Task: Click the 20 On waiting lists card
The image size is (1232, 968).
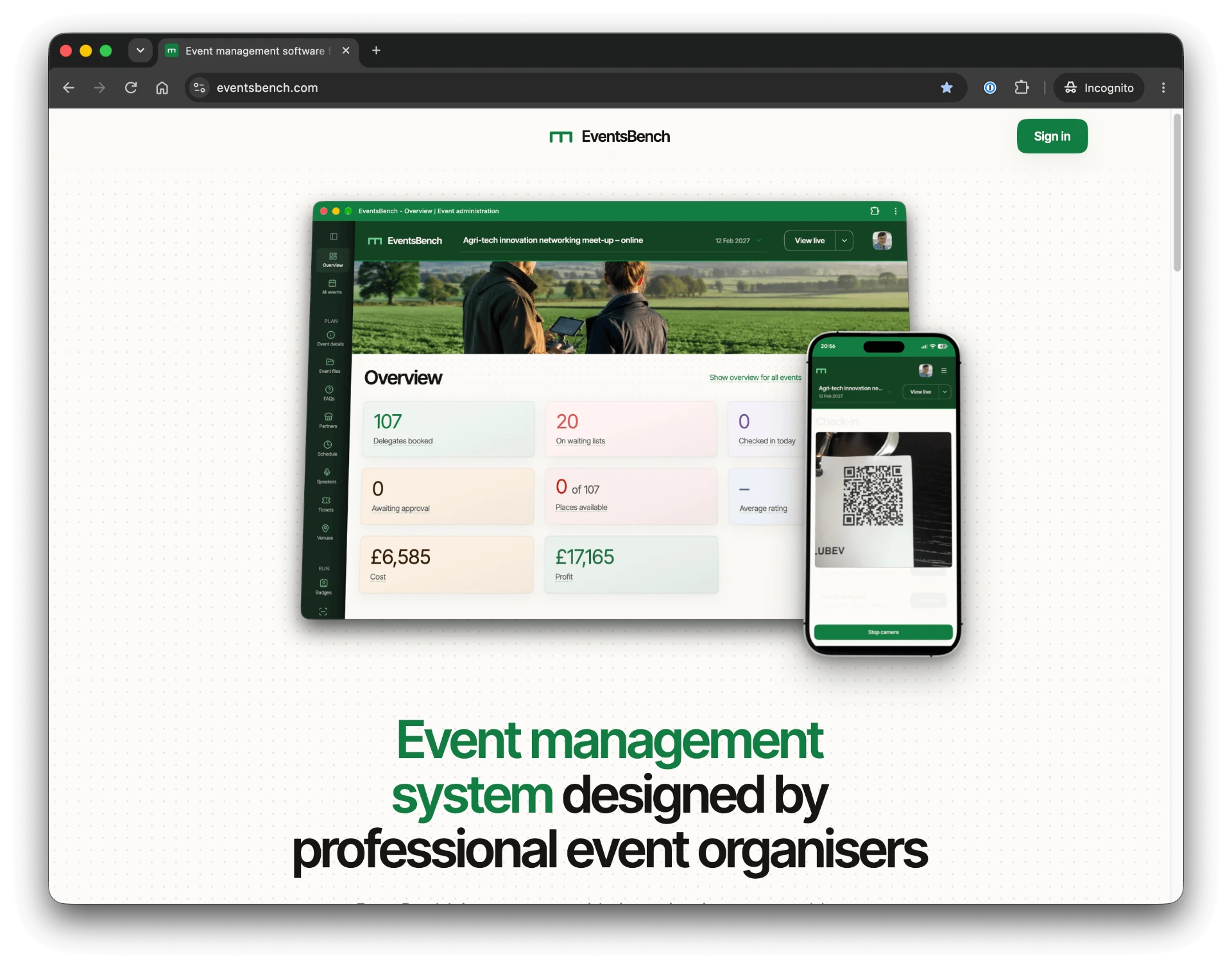Action: pyautogui.click(x=631, y=429)
